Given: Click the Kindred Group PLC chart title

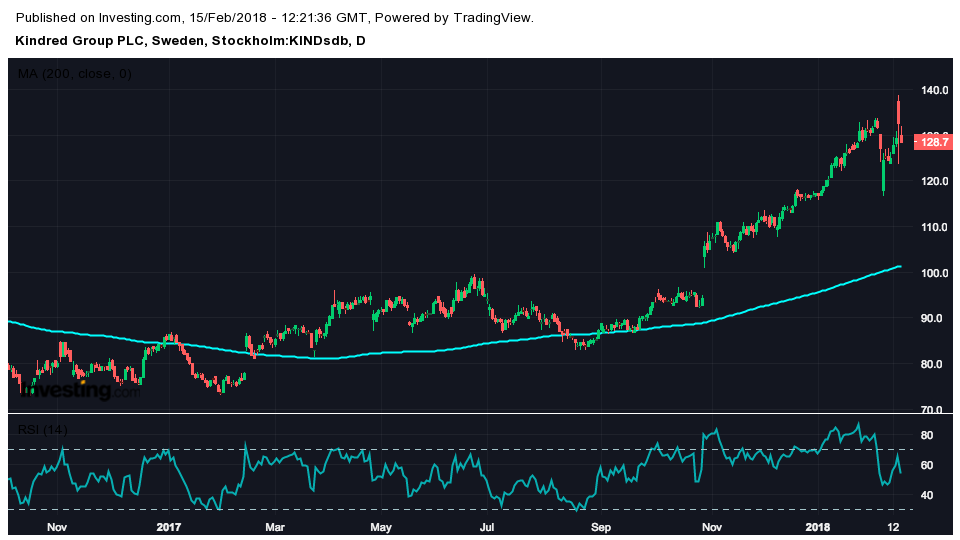Looking at the screenshot, I should tap(190, 41).
